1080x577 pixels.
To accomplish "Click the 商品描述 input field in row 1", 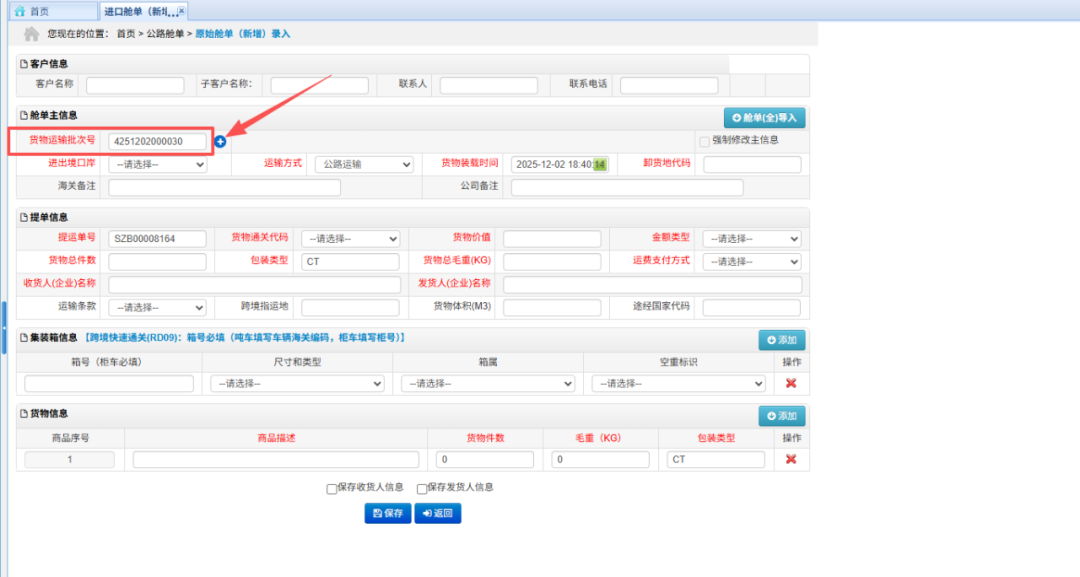I will pyautogui.click(x=276, y=459).
